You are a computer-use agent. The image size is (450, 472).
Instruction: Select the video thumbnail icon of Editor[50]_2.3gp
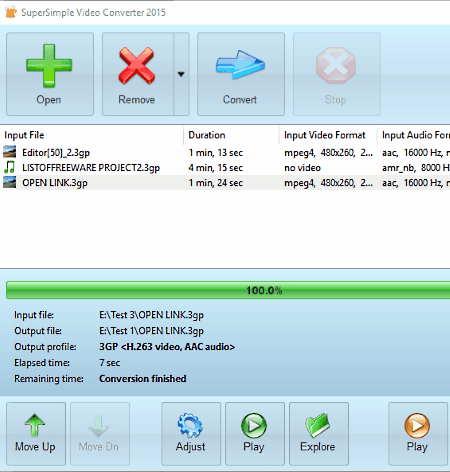click(9, 152)
